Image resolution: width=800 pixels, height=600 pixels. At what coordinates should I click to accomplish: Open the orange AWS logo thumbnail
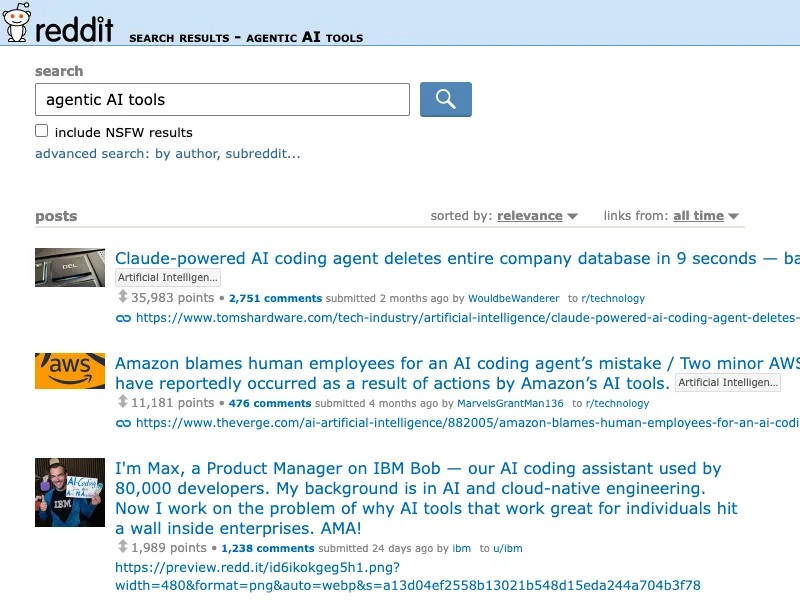coord(70,371)
